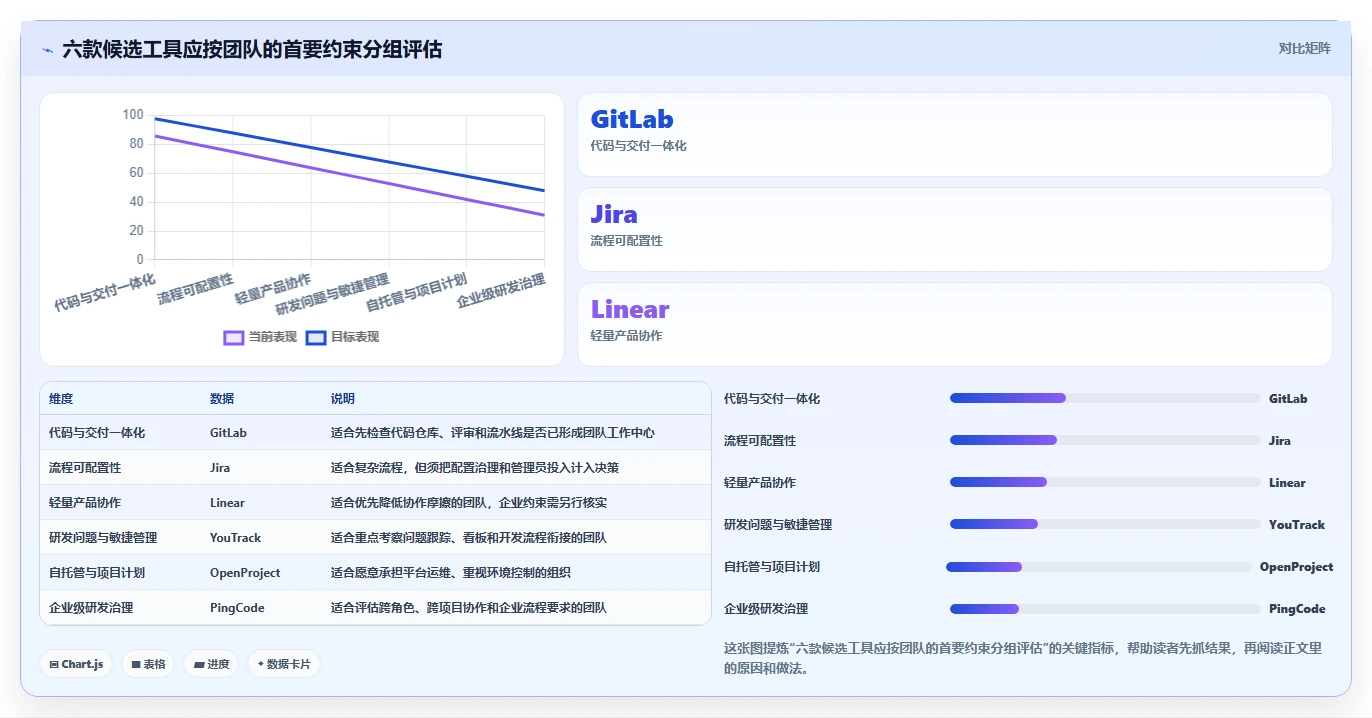Select the PingCode table cell

point(237,608)
